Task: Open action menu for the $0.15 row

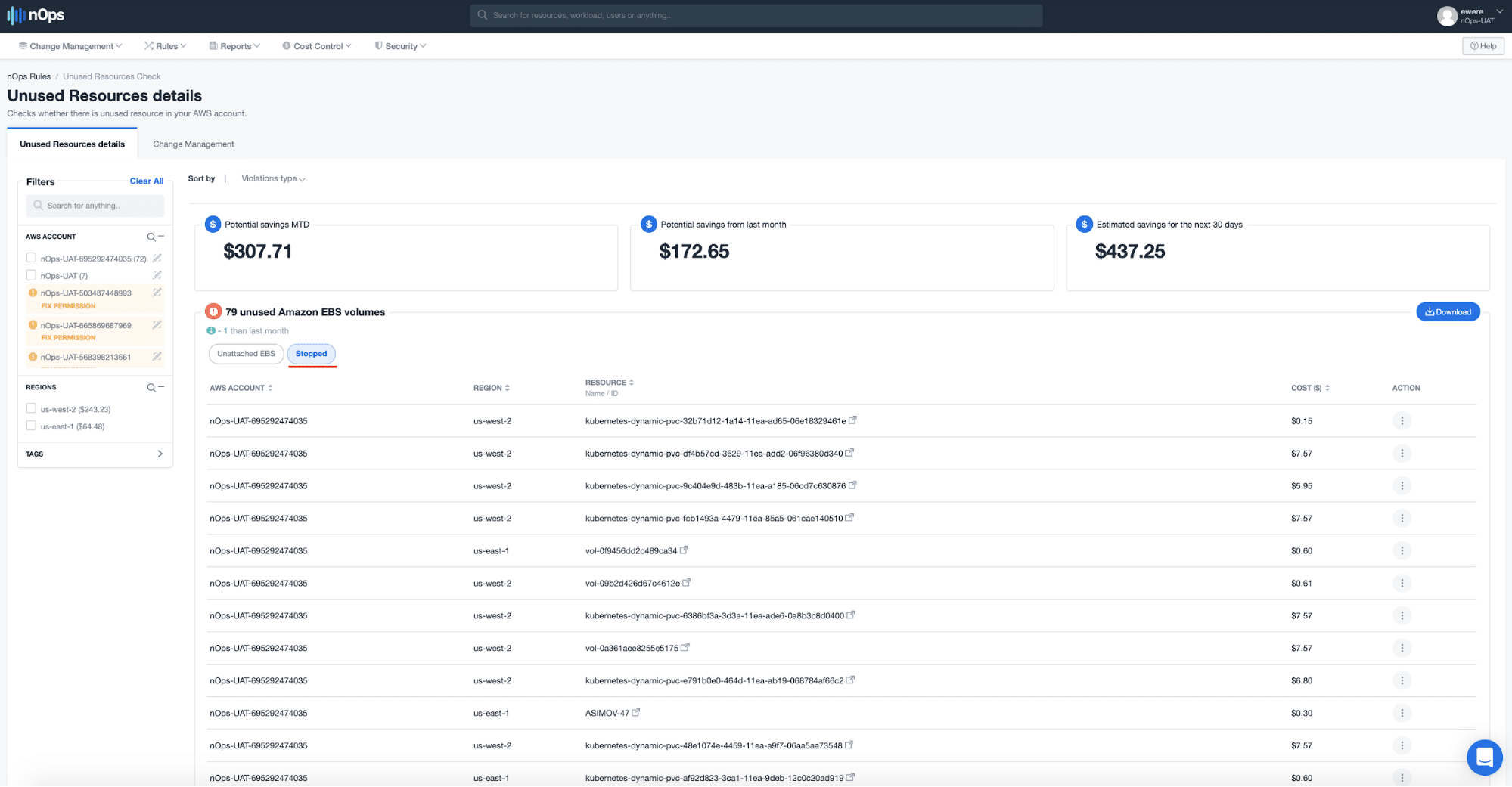Action: tap(1402, 421)
